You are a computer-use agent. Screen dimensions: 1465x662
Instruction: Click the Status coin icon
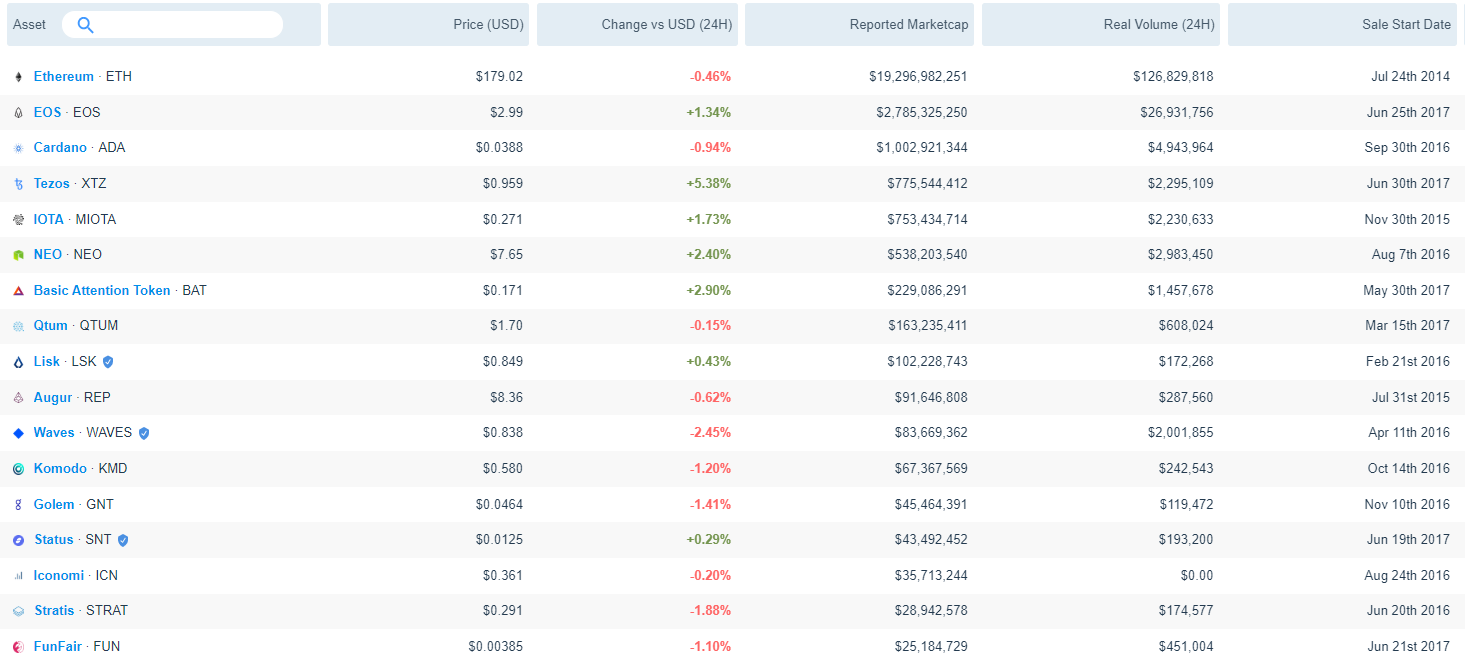(x=18, y=540)
